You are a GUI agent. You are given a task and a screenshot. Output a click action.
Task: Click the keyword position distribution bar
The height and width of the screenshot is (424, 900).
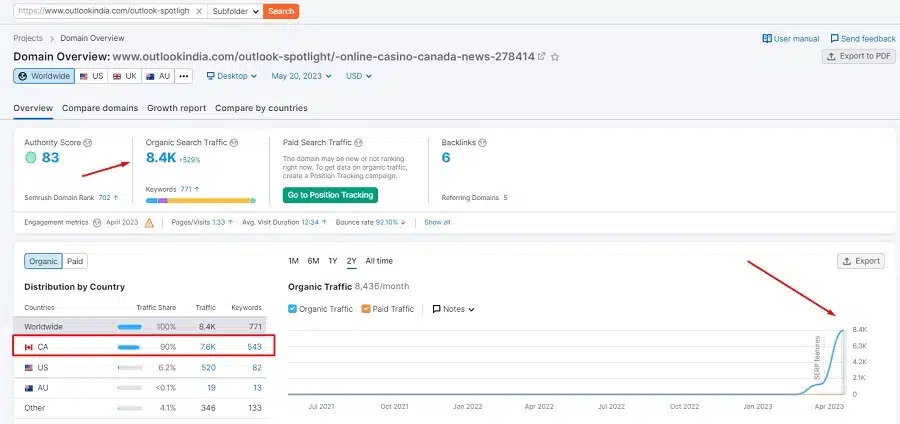[201, 200]
